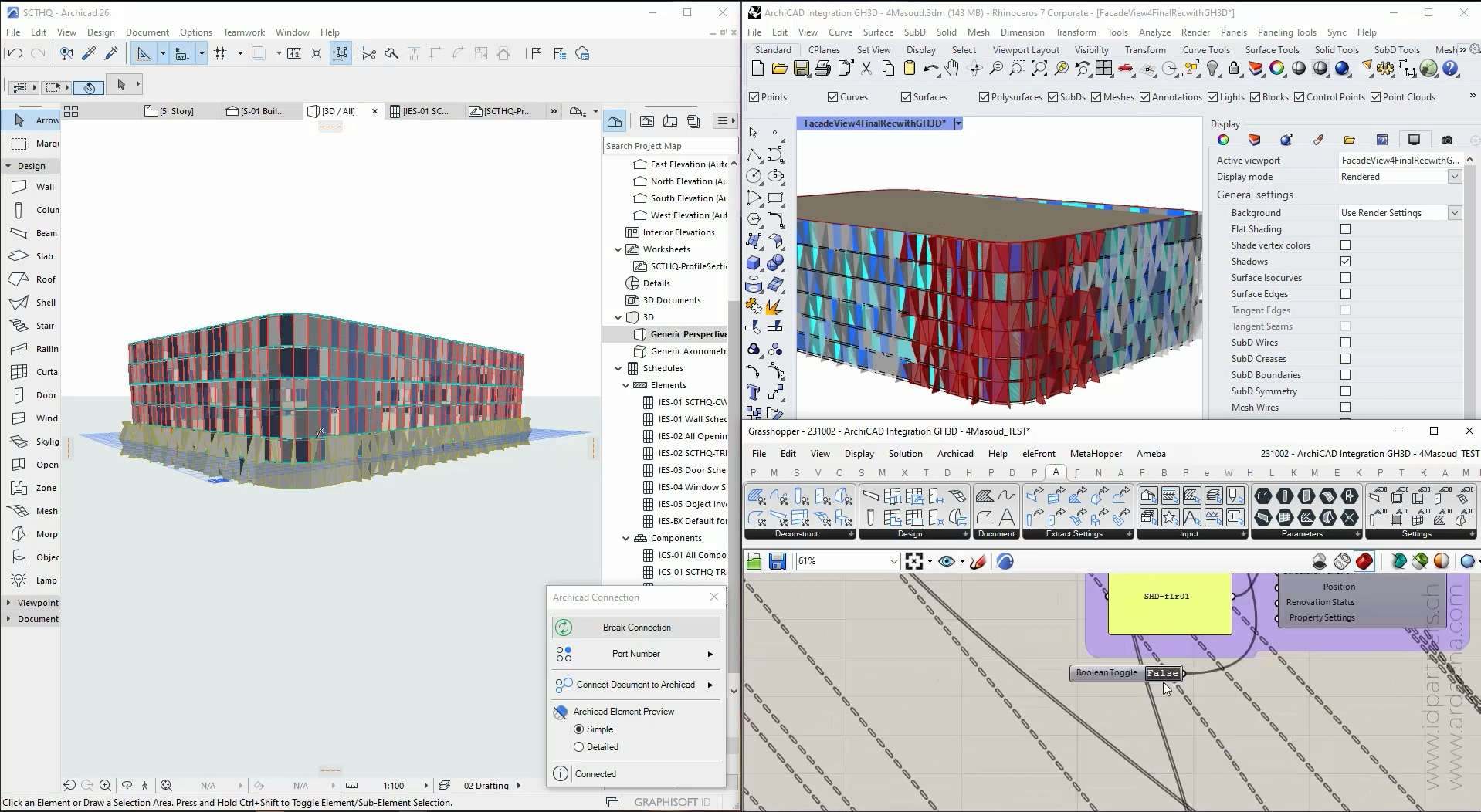This screenshot has height=812, width=1481.
Task: Click the Archicad Zoom in magnifier icon at bottom
Action: point(105,785)
